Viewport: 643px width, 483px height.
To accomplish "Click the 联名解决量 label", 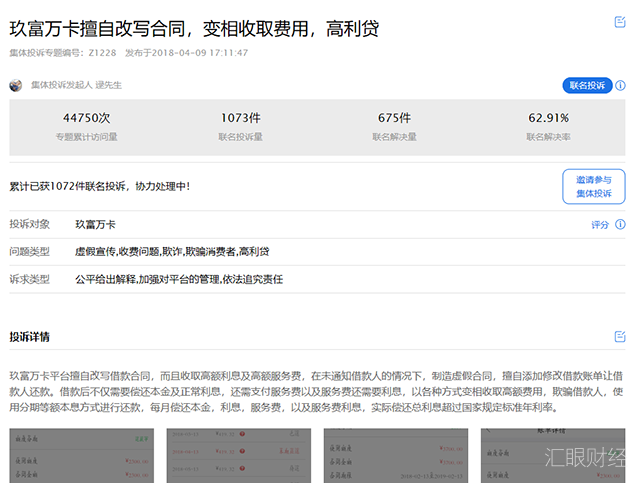I will 394,137.
